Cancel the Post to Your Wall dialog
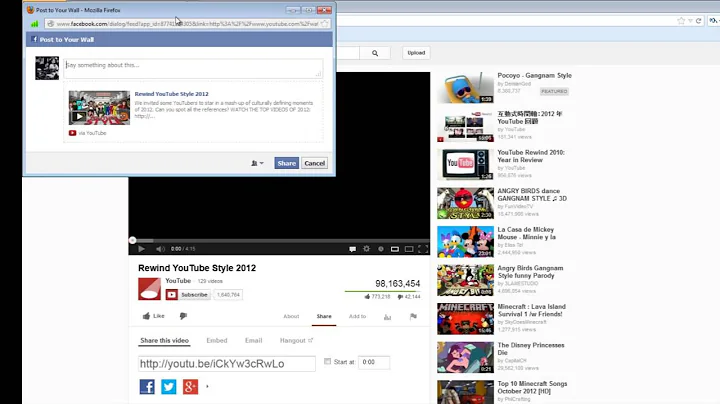The image size is (720, 404). (x=315, y=163)
